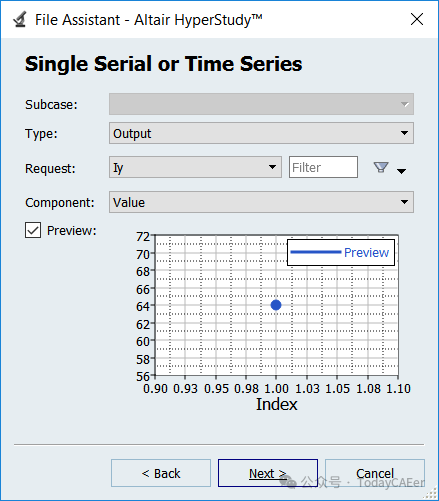
Task: Click the HyperStudy microscope icon in title bar
Action: click(x=20, y=19)
